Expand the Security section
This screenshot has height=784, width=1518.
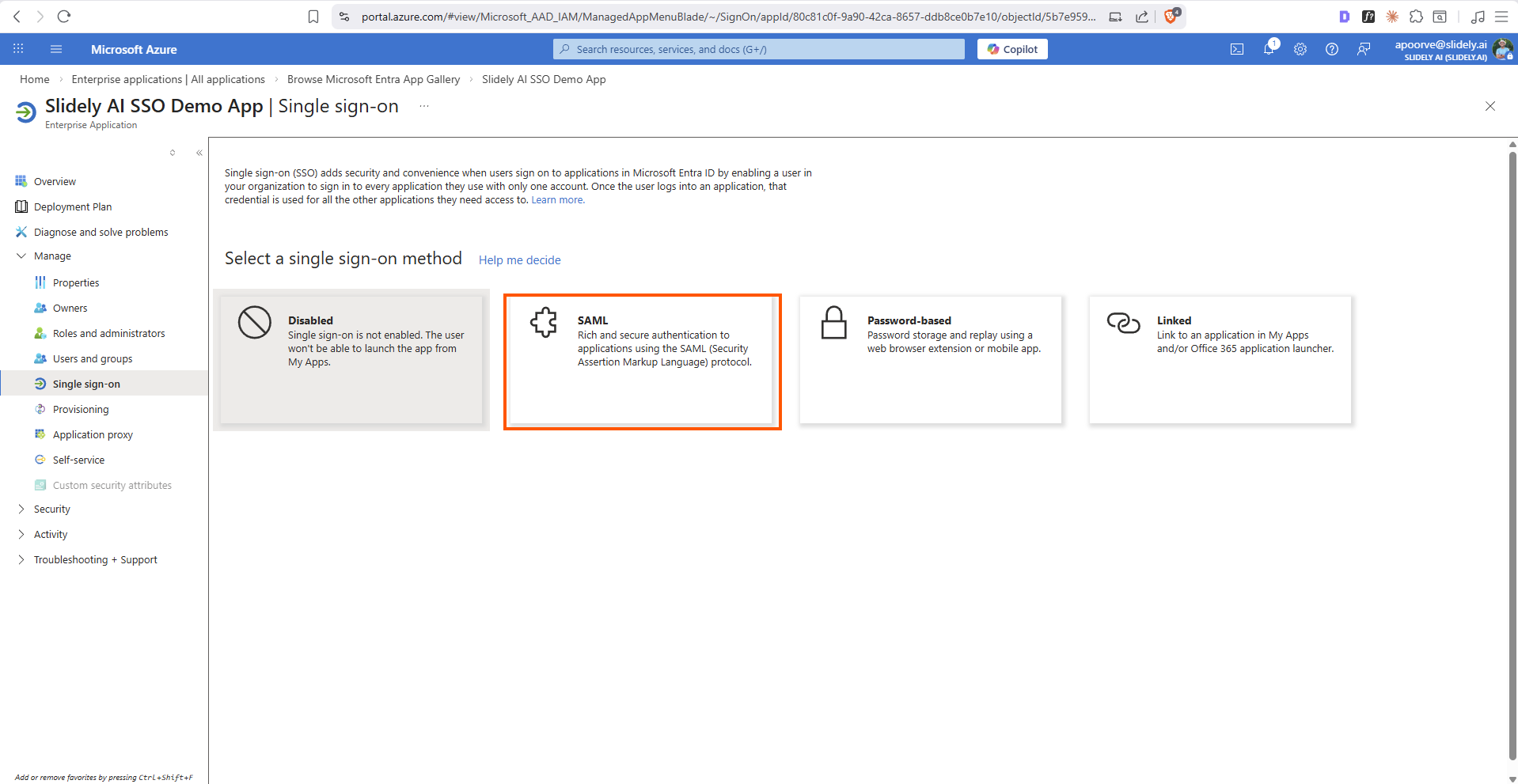pyautogui.click(x=21, y=509)
